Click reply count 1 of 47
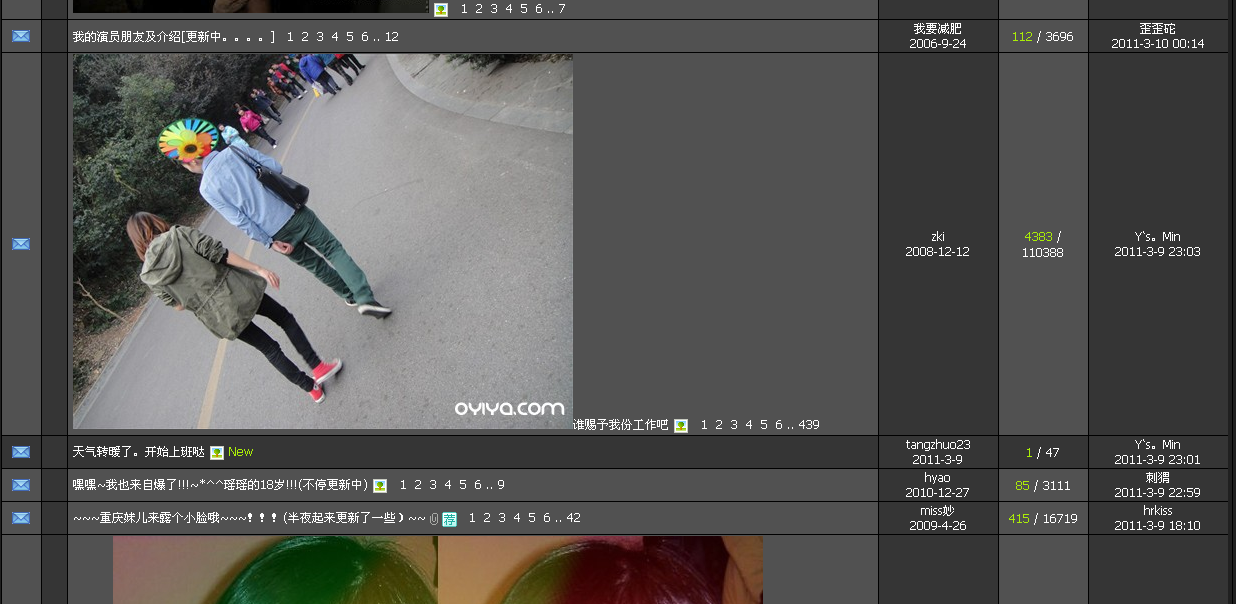This screenshot has height=604, width=1236. pyautogui.click(x=1029, y=453)
